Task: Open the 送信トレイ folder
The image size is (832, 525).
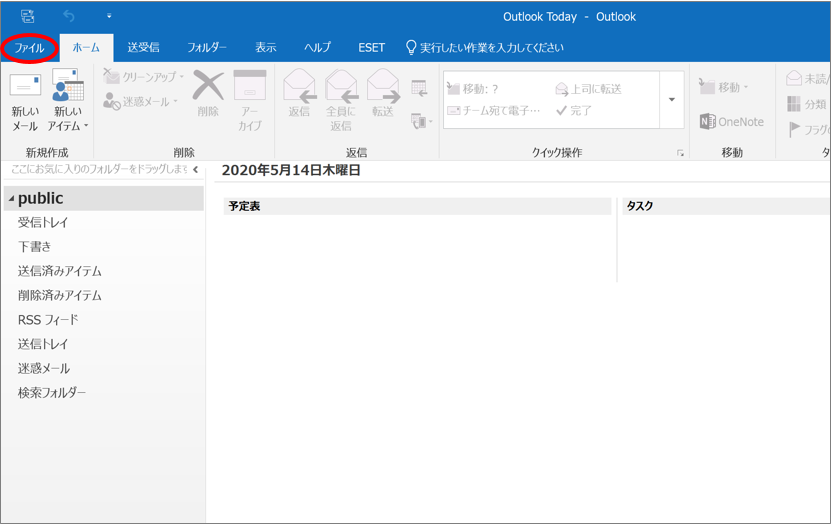Action: point(43,344)
